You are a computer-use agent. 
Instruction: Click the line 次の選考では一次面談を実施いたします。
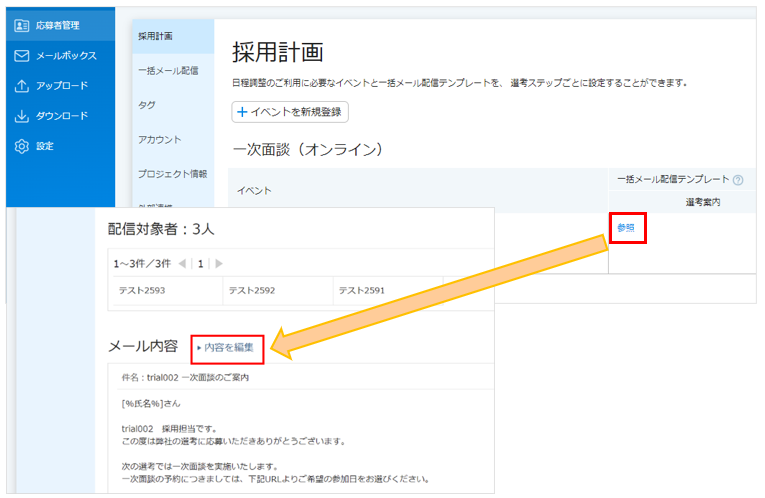pyautogui.click(x=200, y=466)
